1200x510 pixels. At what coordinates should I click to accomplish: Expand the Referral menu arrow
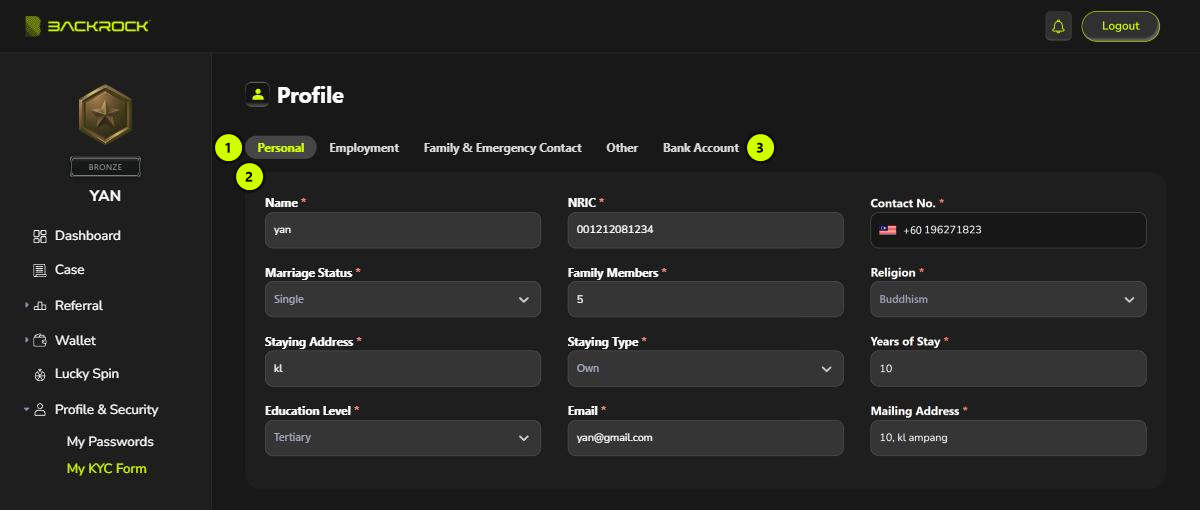coord(27,305)
